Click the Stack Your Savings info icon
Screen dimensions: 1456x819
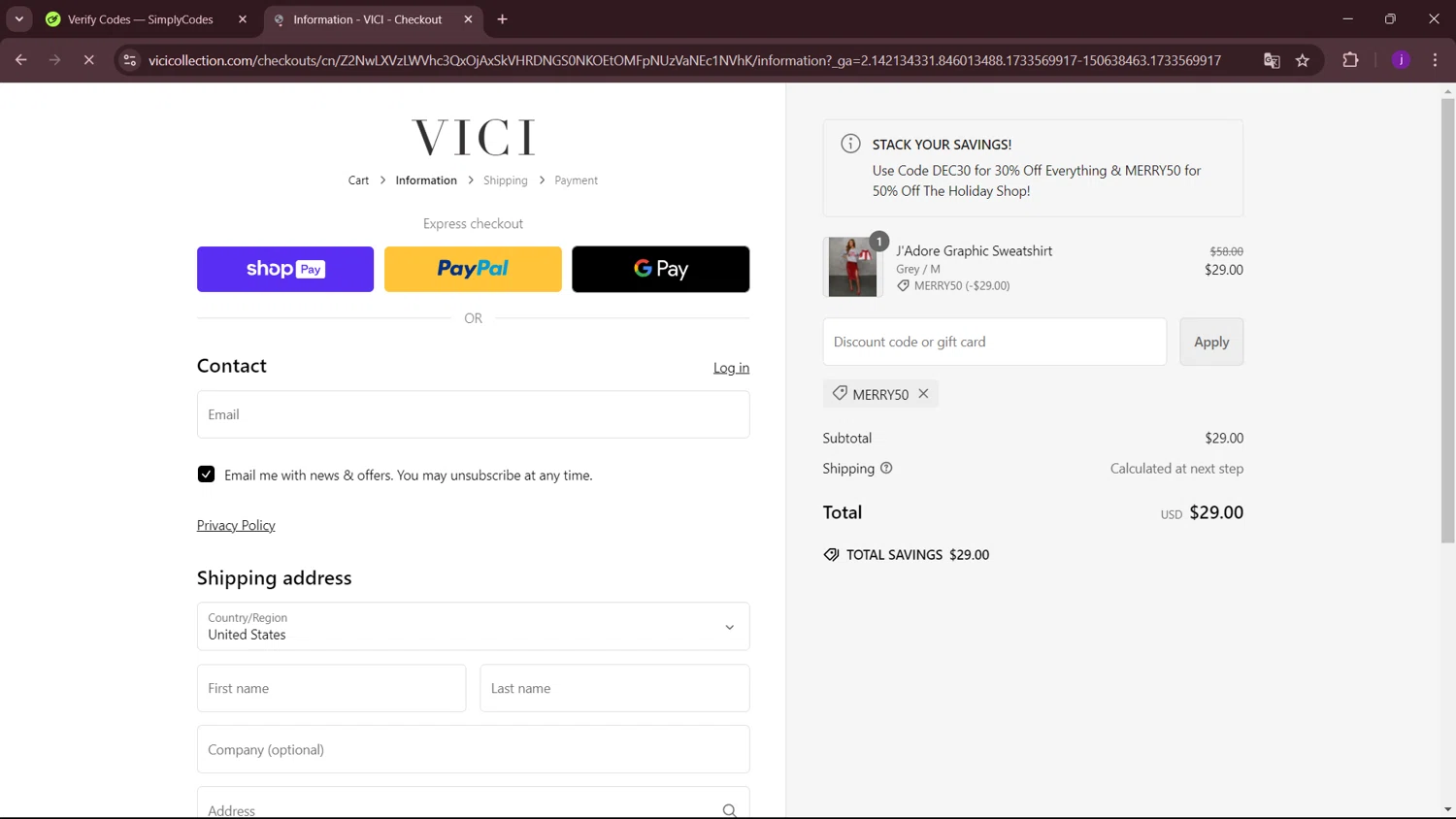click(x=850, y=144)
